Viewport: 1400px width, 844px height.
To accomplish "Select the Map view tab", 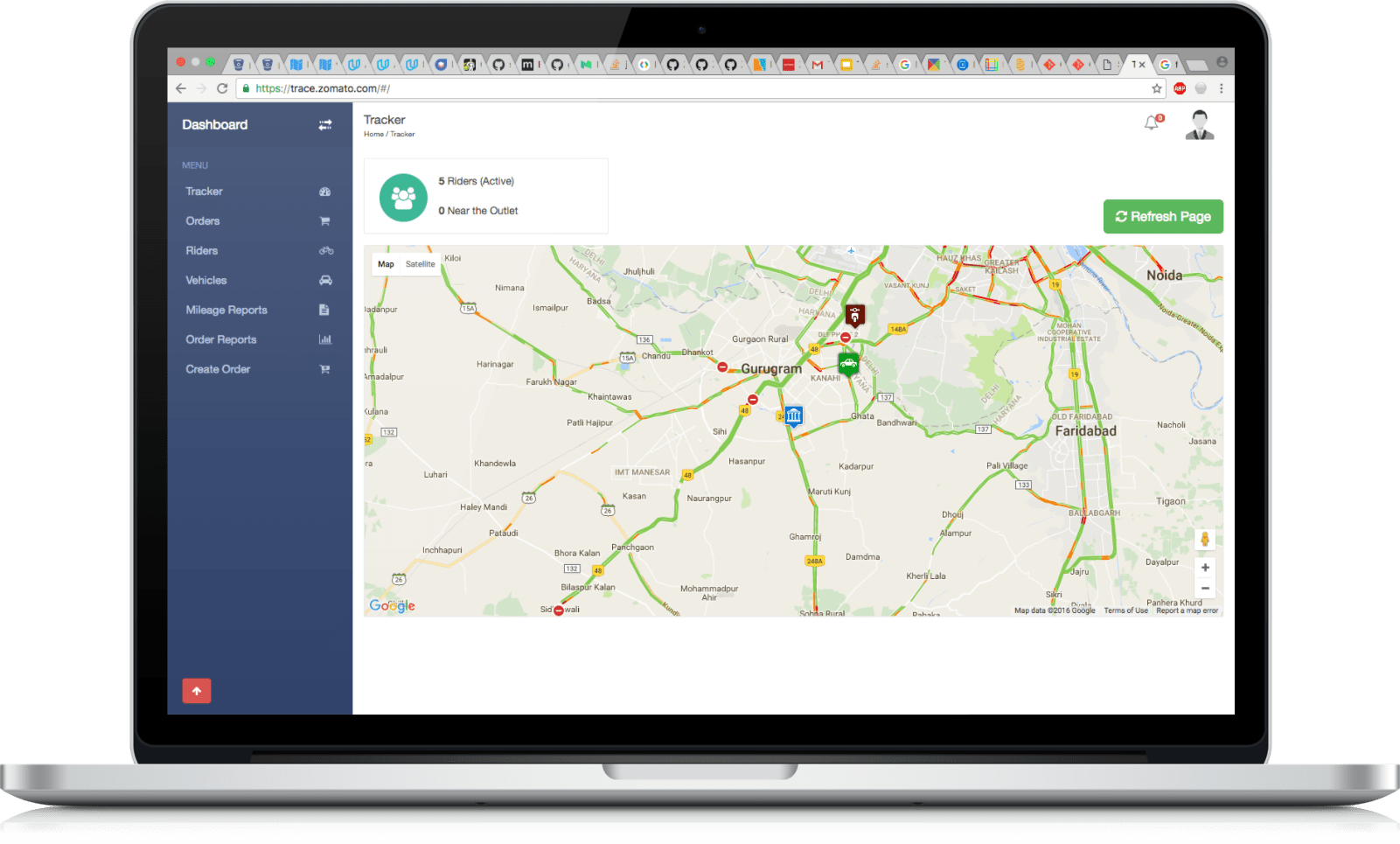I will pyautogui.click(x=386, y=264).
